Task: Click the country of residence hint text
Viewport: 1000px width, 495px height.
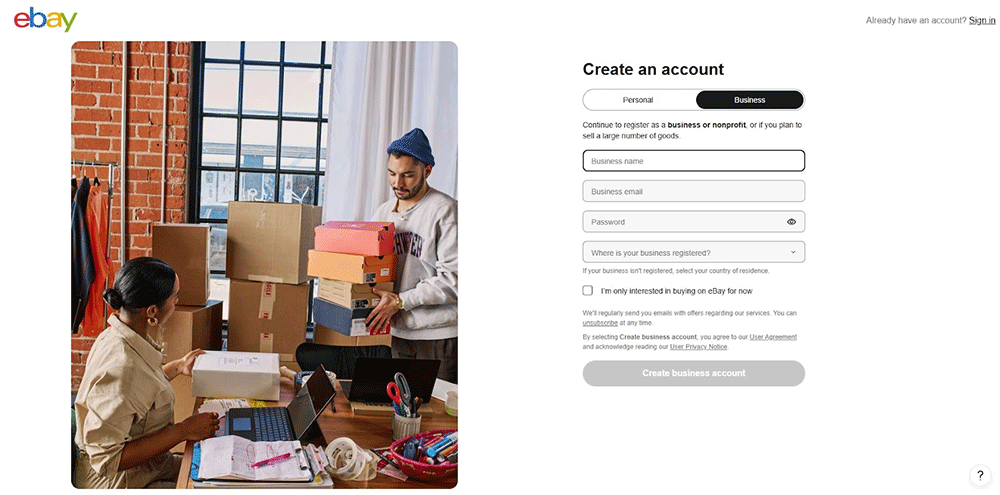Action: coord(676,271)
